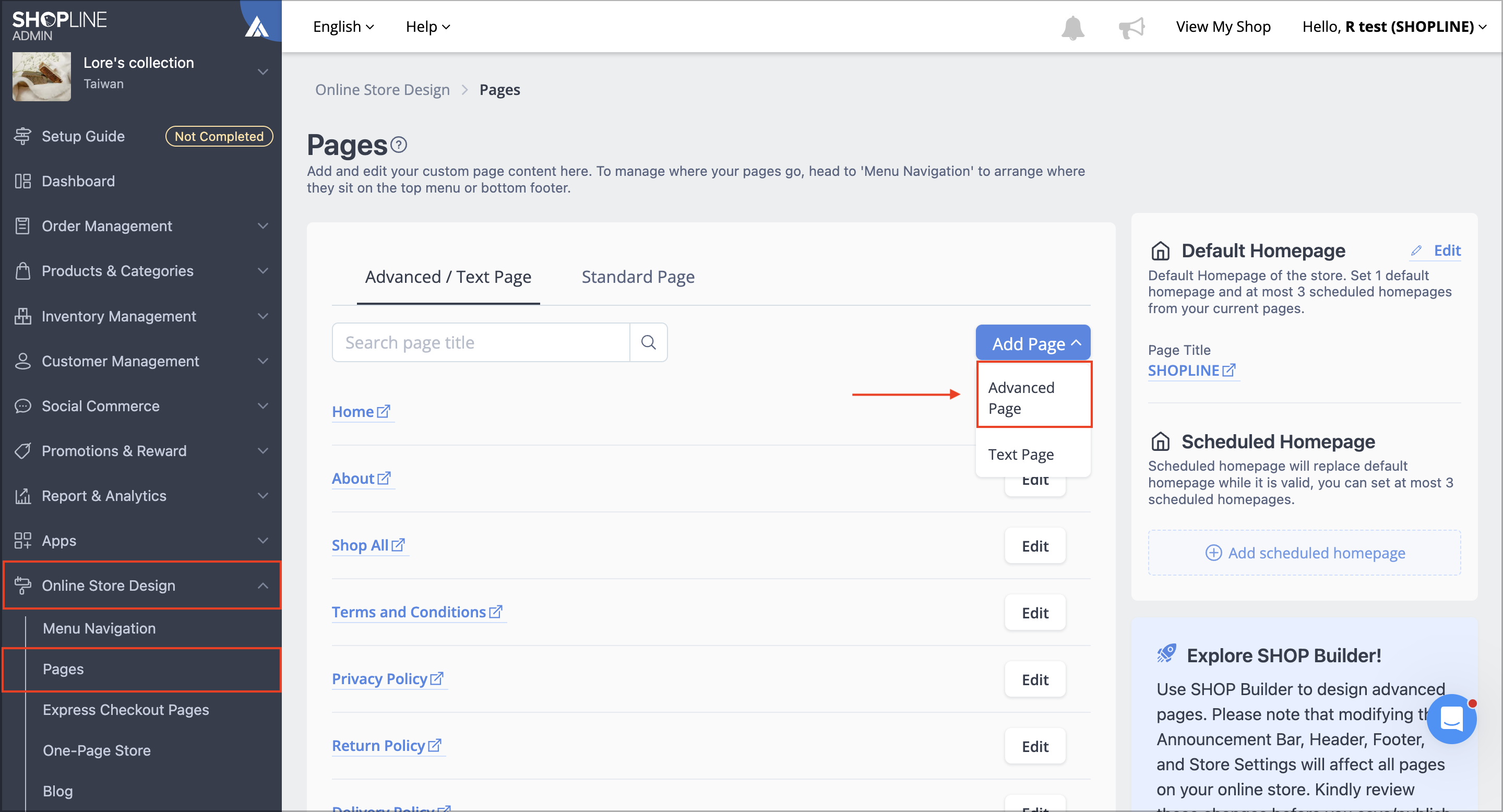1503x812 pixels.
Task: Open the Hello, R test account dropdown
Action: click(x=1394, y=27)
